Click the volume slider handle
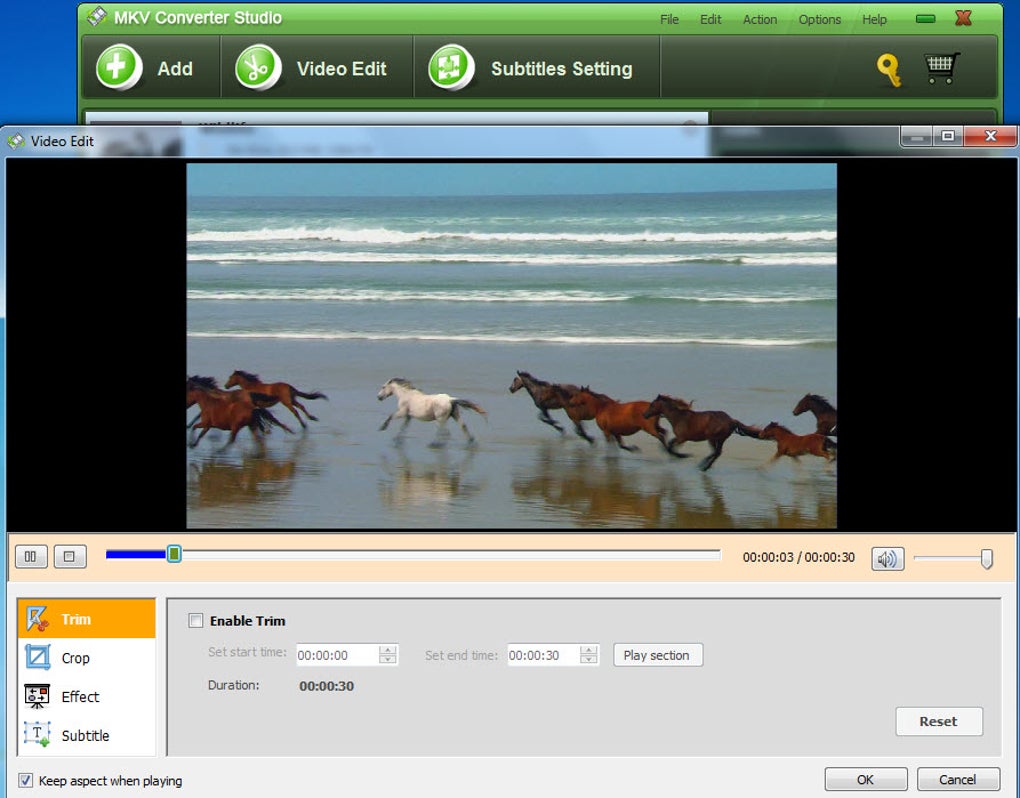The height and width of the screenshot is (798, 1020). [986, 559]
